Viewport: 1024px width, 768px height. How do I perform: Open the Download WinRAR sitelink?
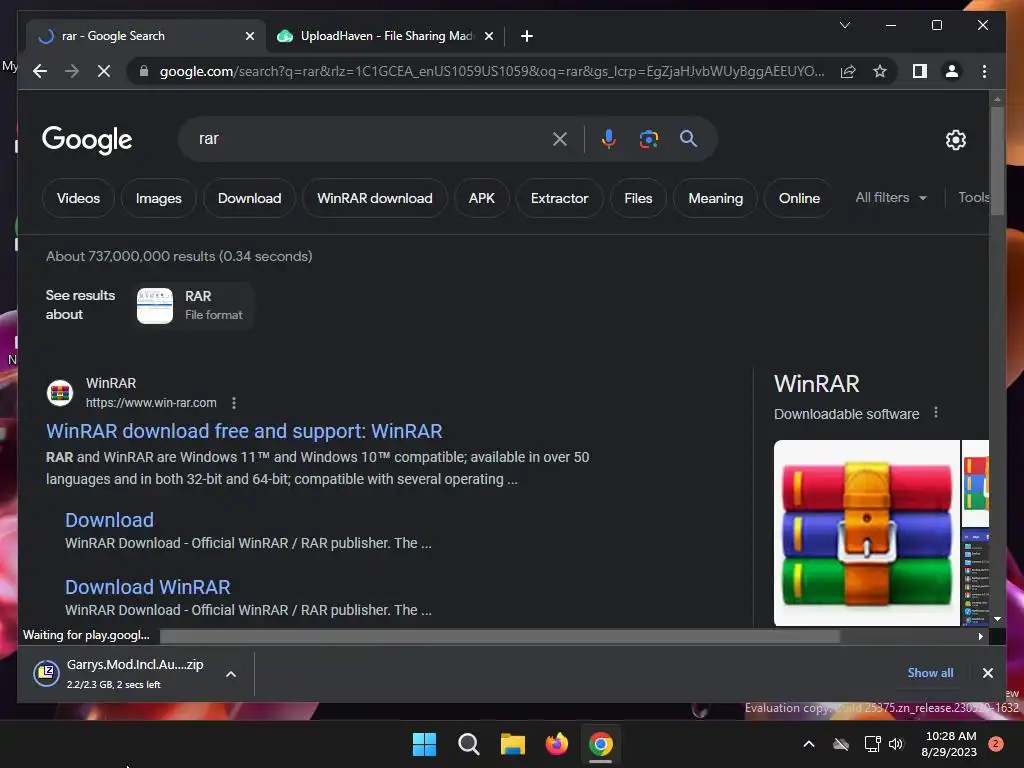point(148,587)
